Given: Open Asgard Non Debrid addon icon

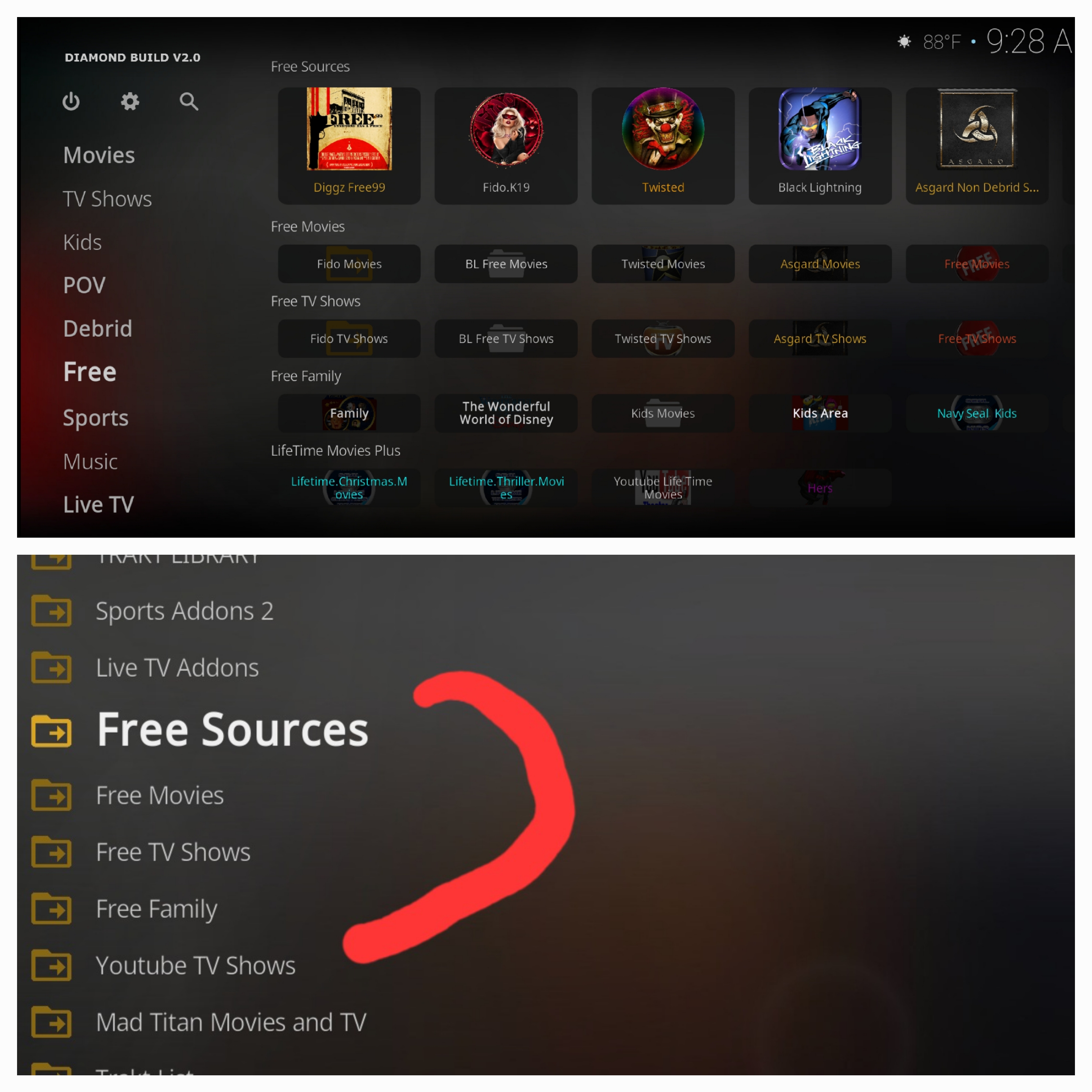Looking at the screenshot, I should (x=977, y=129).
